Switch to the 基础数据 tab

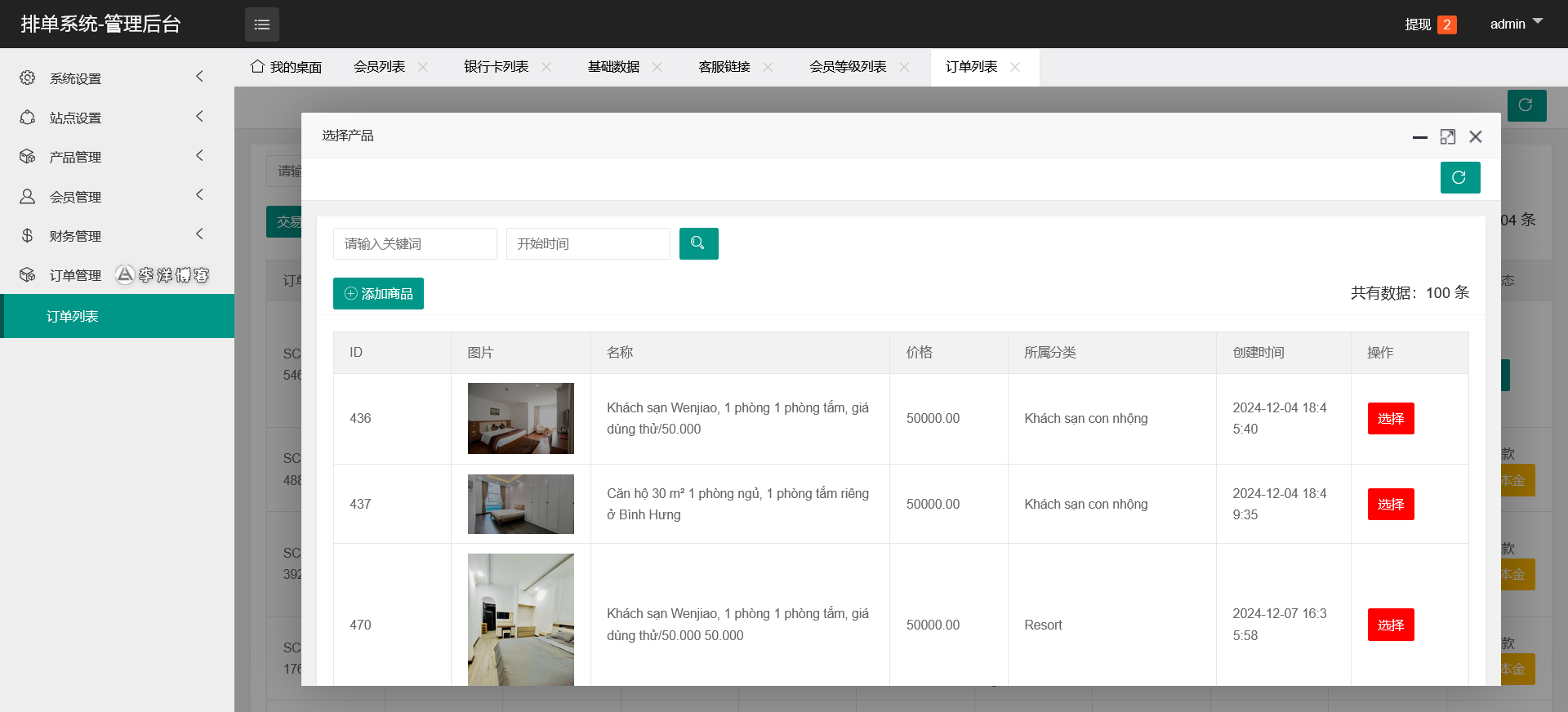click(613, 67)
